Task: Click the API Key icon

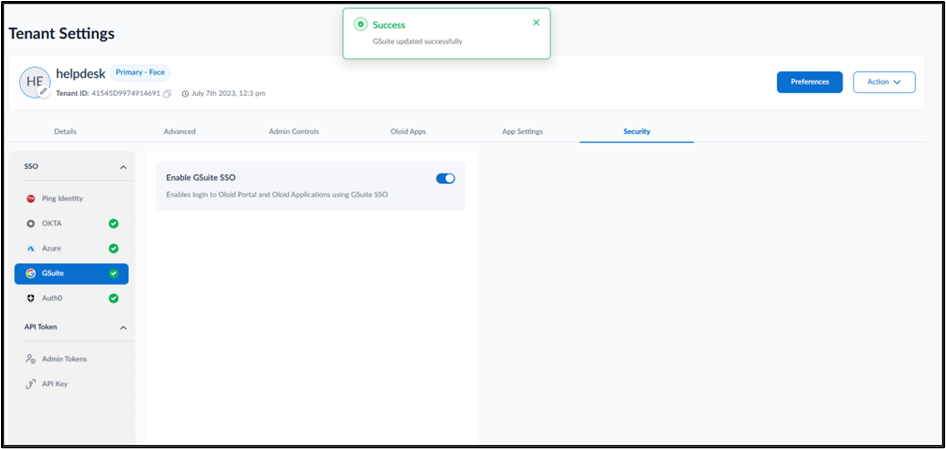Action: click(x=31, y=384)
